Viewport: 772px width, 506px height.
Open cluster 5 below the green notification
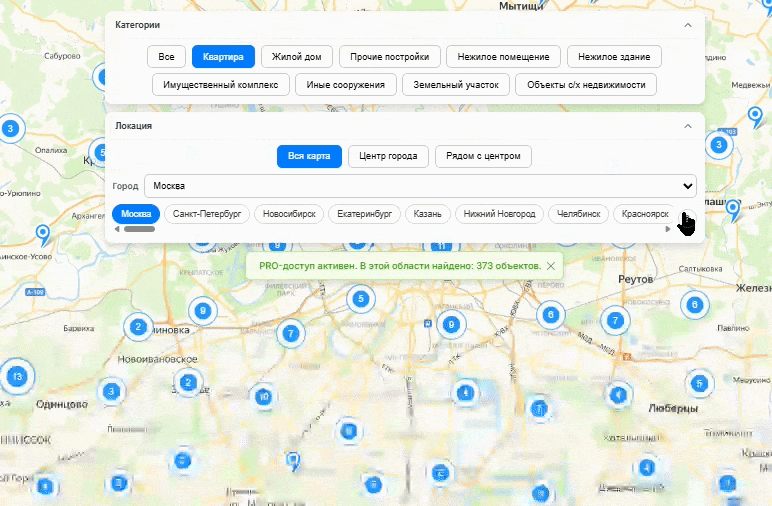tap(361, 299)
